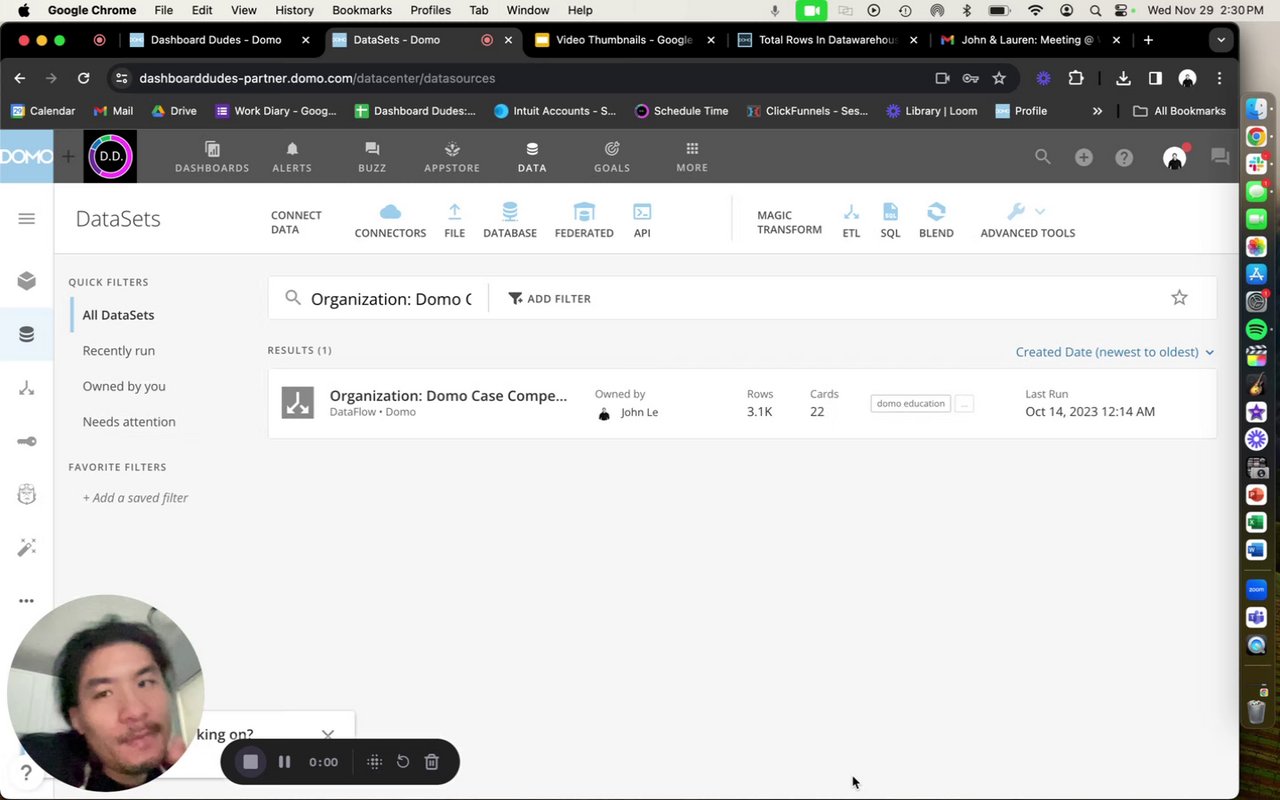Open the DataFlows sidebar icon
The image size is (1280, 800).
click(27, 388)
